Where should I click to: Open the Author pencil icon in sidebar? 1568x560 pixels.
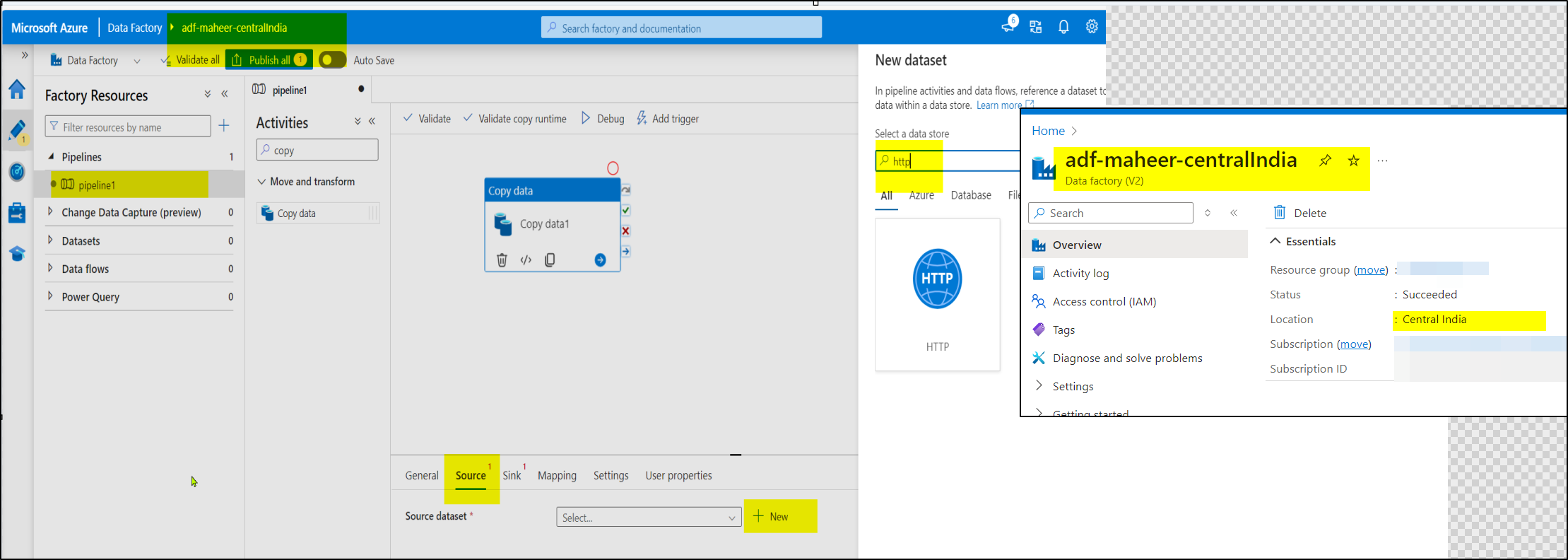(17, 131)
